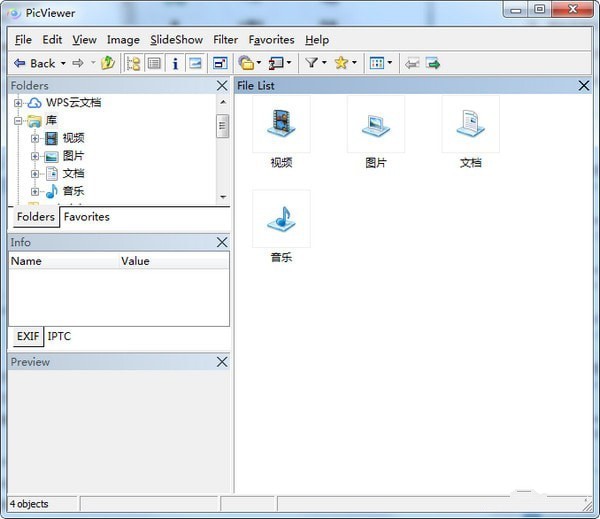600x519 pixels.
Task: Toggle the Preview panel toolbar button
Action: [x=196, y=63]
